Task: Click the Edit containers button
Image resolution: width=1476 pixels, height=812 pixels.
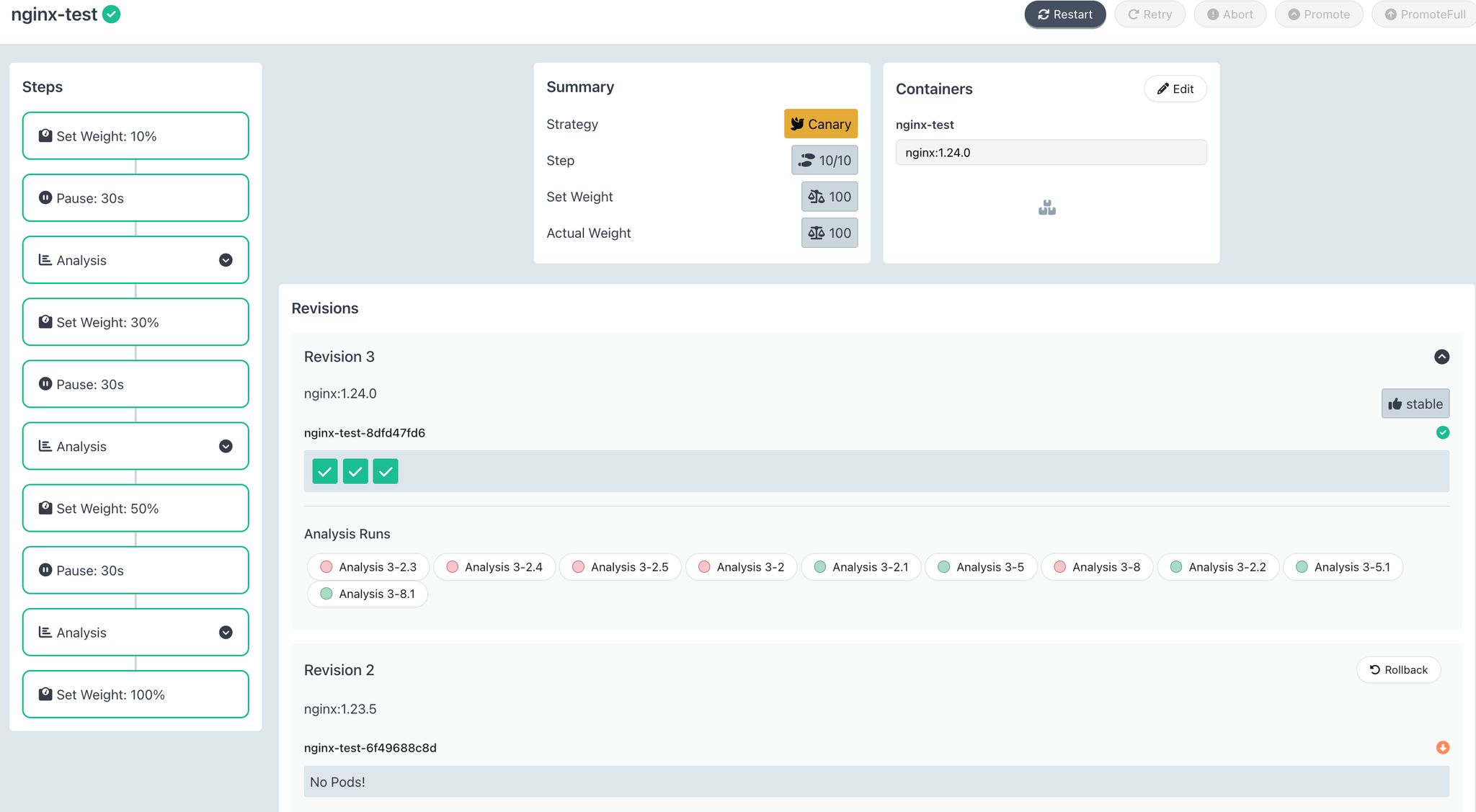Action: pos(1175,89)
